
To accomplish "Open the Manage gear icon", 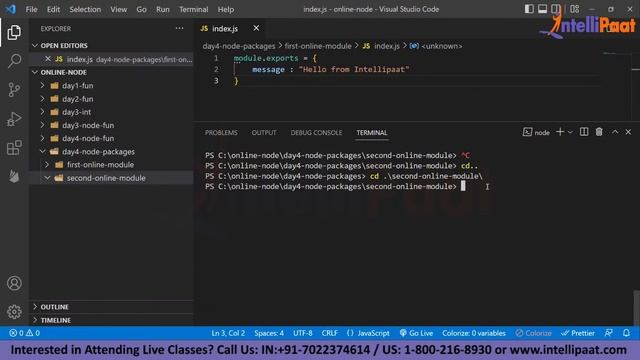I will tap(14, 312).
